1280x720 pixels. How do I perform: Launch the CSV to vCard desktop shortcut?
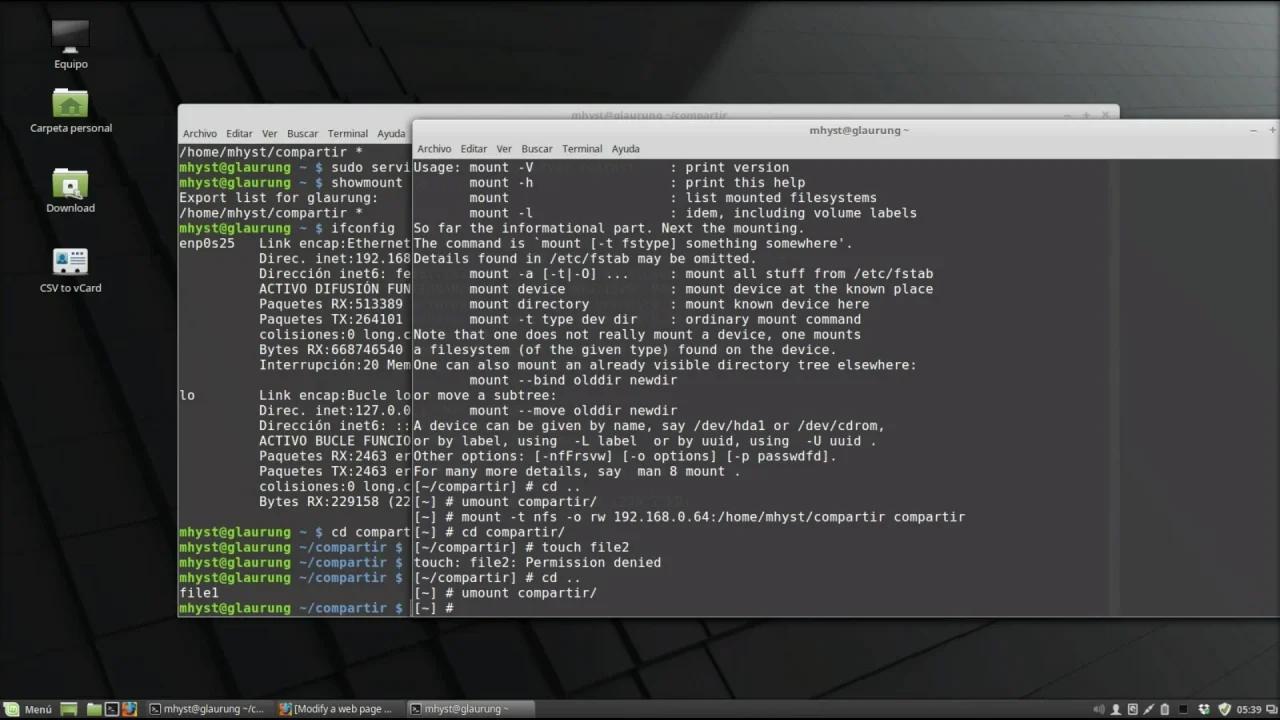point(70,264)
